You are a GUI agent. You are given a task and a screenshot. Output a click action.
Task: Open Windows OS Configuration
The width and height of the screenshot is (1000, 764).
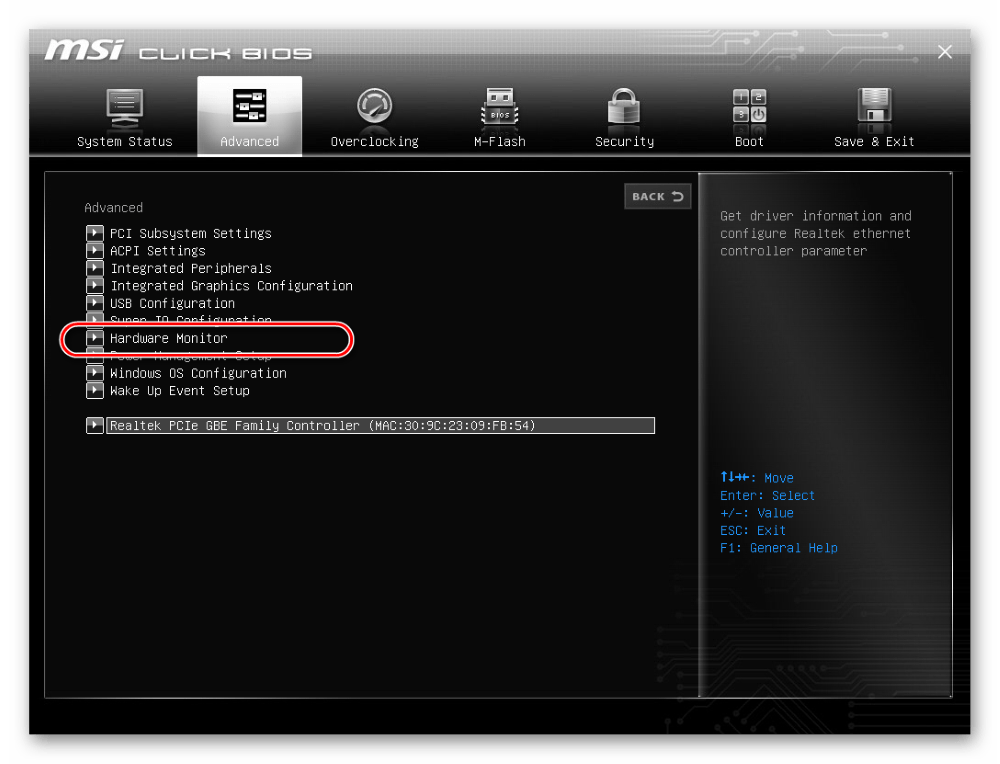click(x=198, y=373)
